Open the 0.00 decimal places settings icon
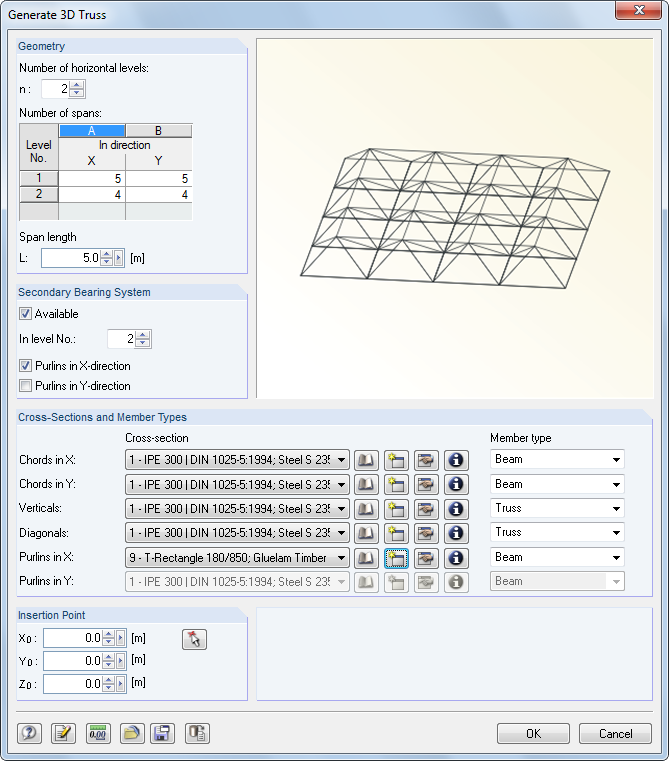669x761 pixels. coord(98,733)
